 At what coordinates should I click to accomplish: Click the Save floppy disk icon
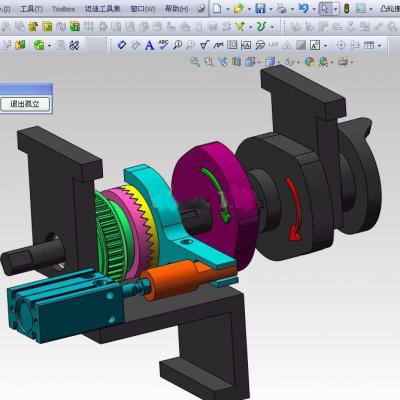[260, 8]
